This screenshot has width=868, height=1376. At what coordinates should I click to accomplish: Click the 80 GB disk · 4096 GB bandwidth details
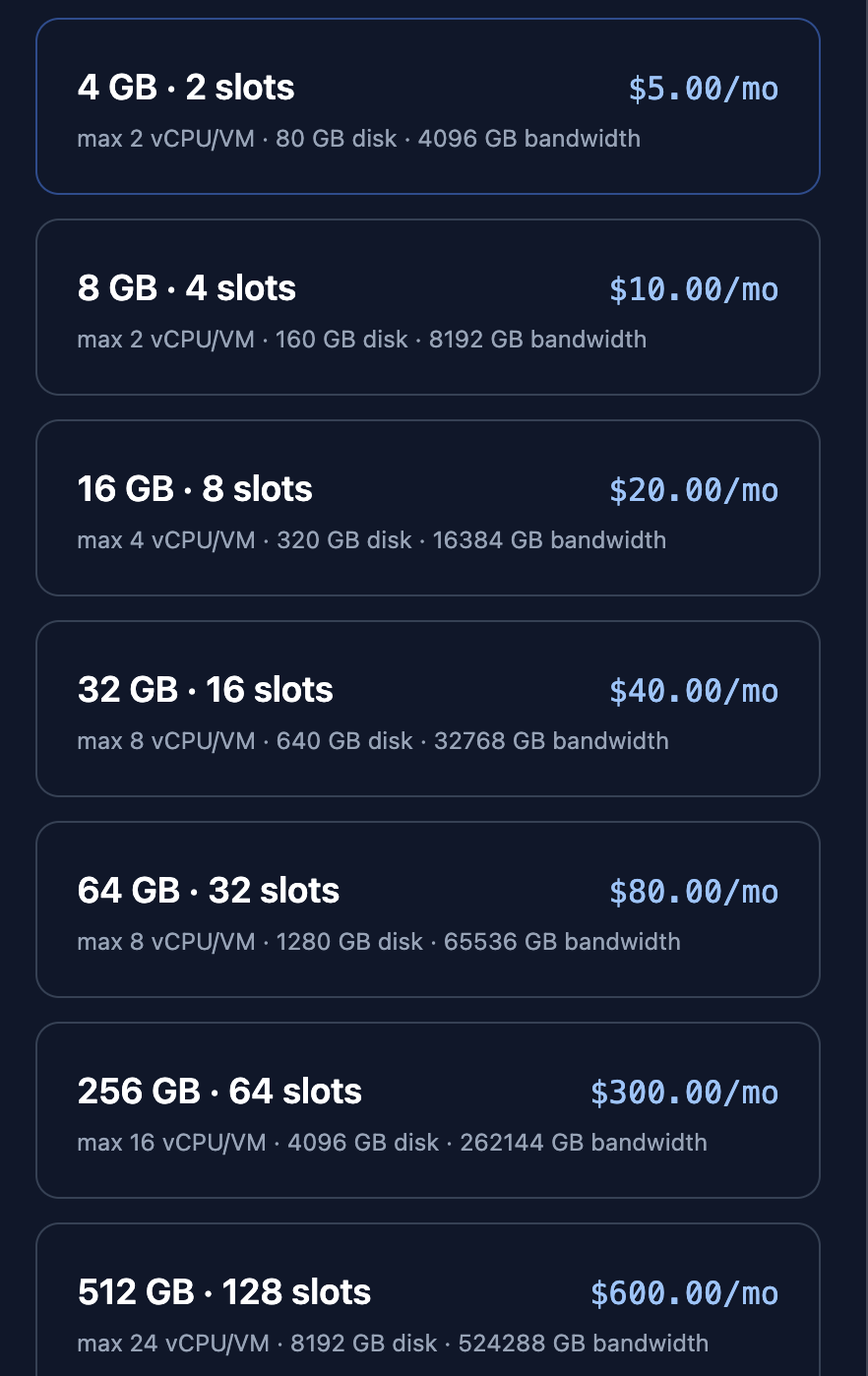(x=458, y=139)
